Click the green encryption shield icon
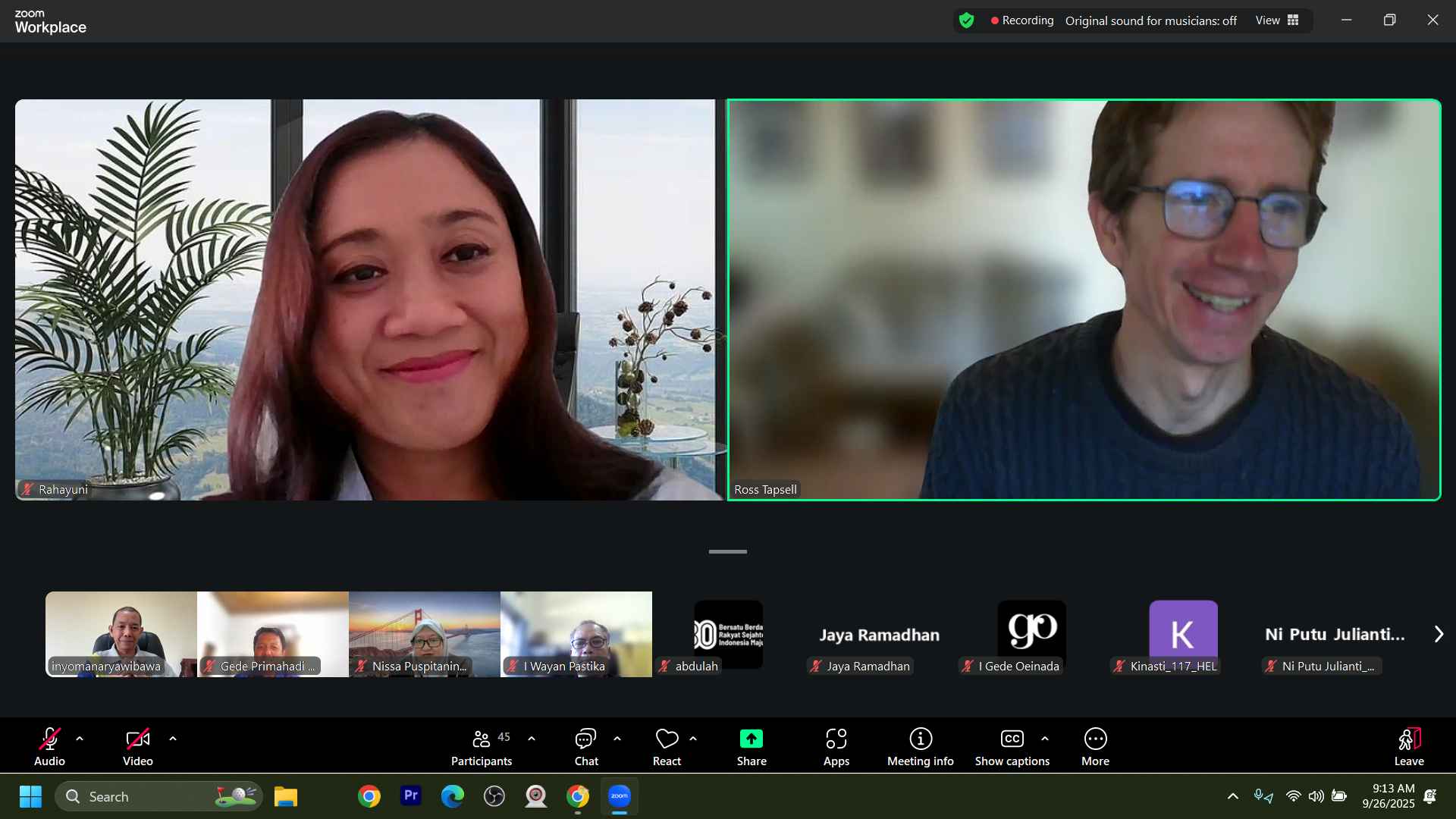The width and height of the screenshot is (1456, 819). pyautogui.click(x=966, y=20)
